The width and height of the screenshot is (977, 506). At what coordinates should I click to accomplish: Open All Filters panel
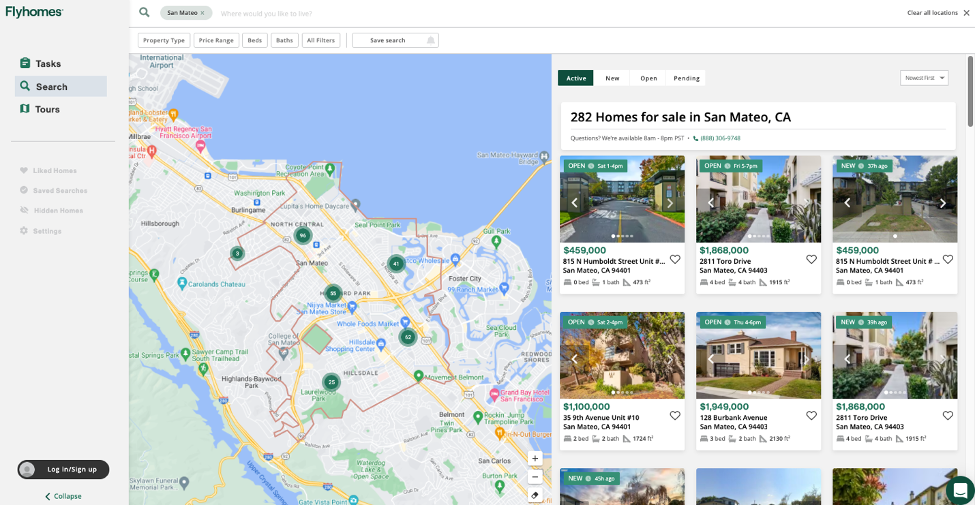(321, 41)
